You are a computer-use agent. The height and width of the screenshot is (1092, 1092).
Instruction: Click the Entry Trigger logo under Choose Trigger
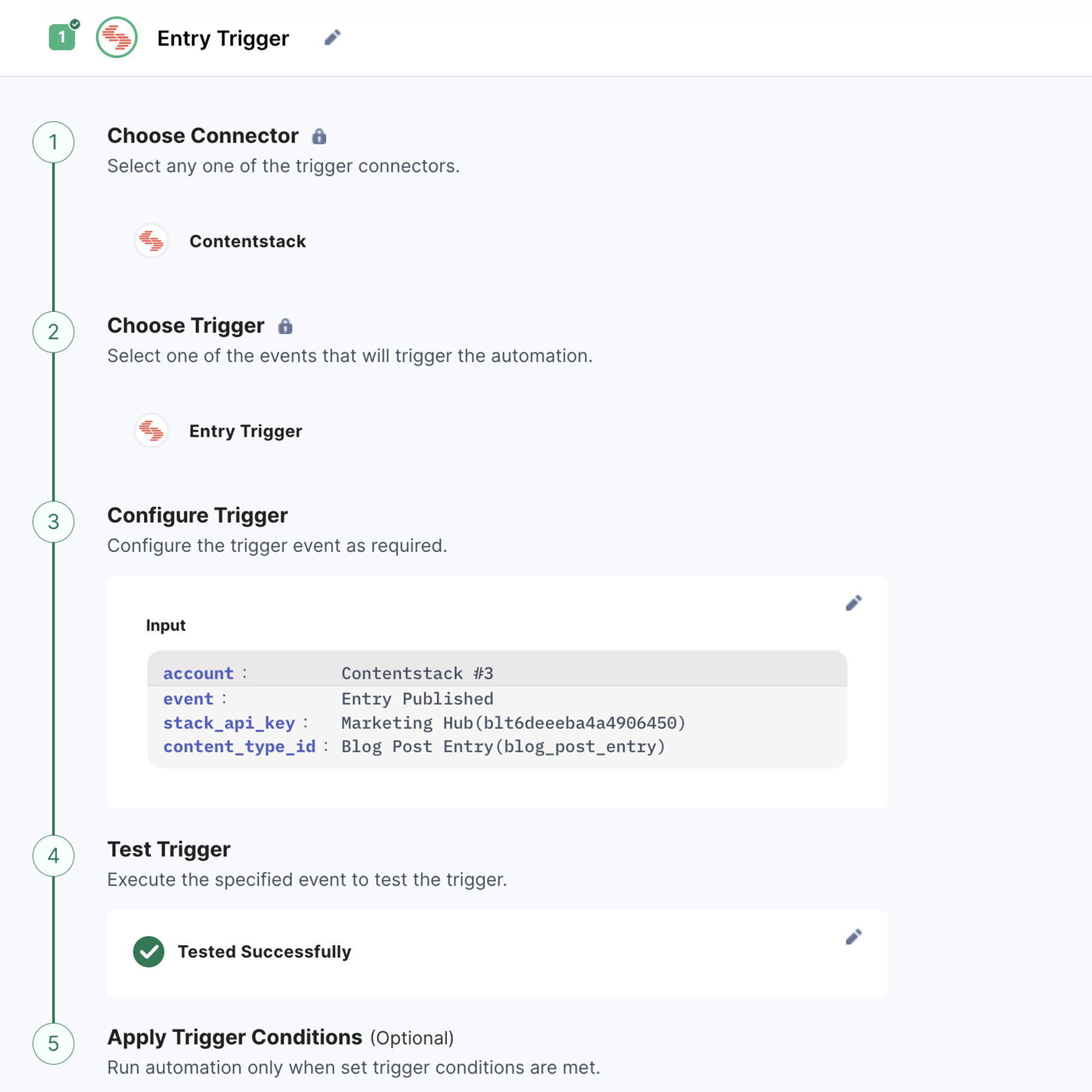(x=151, y=431)
